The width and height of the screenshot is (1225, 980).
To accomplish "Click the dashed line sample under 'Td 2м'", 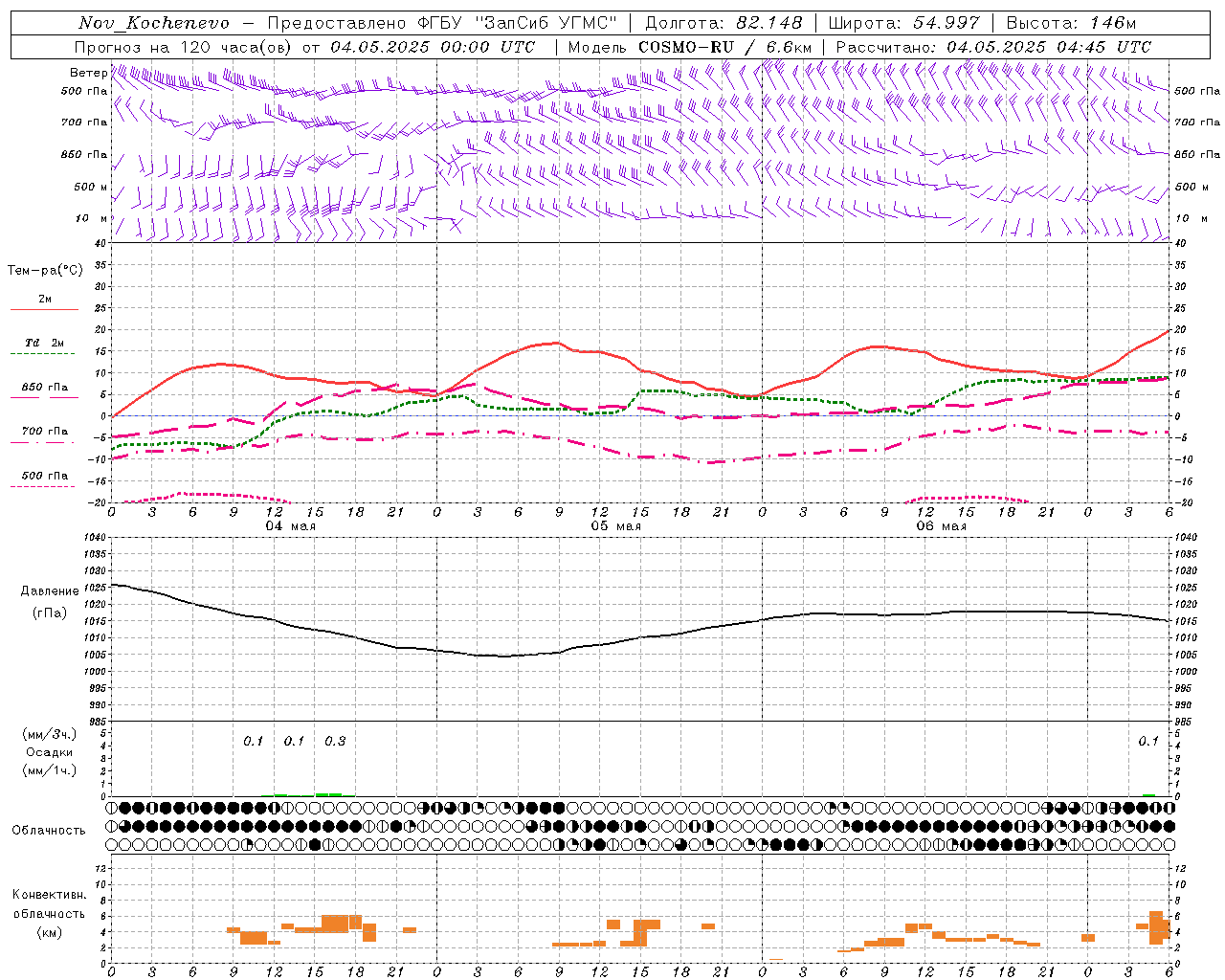I will point(44,354).
